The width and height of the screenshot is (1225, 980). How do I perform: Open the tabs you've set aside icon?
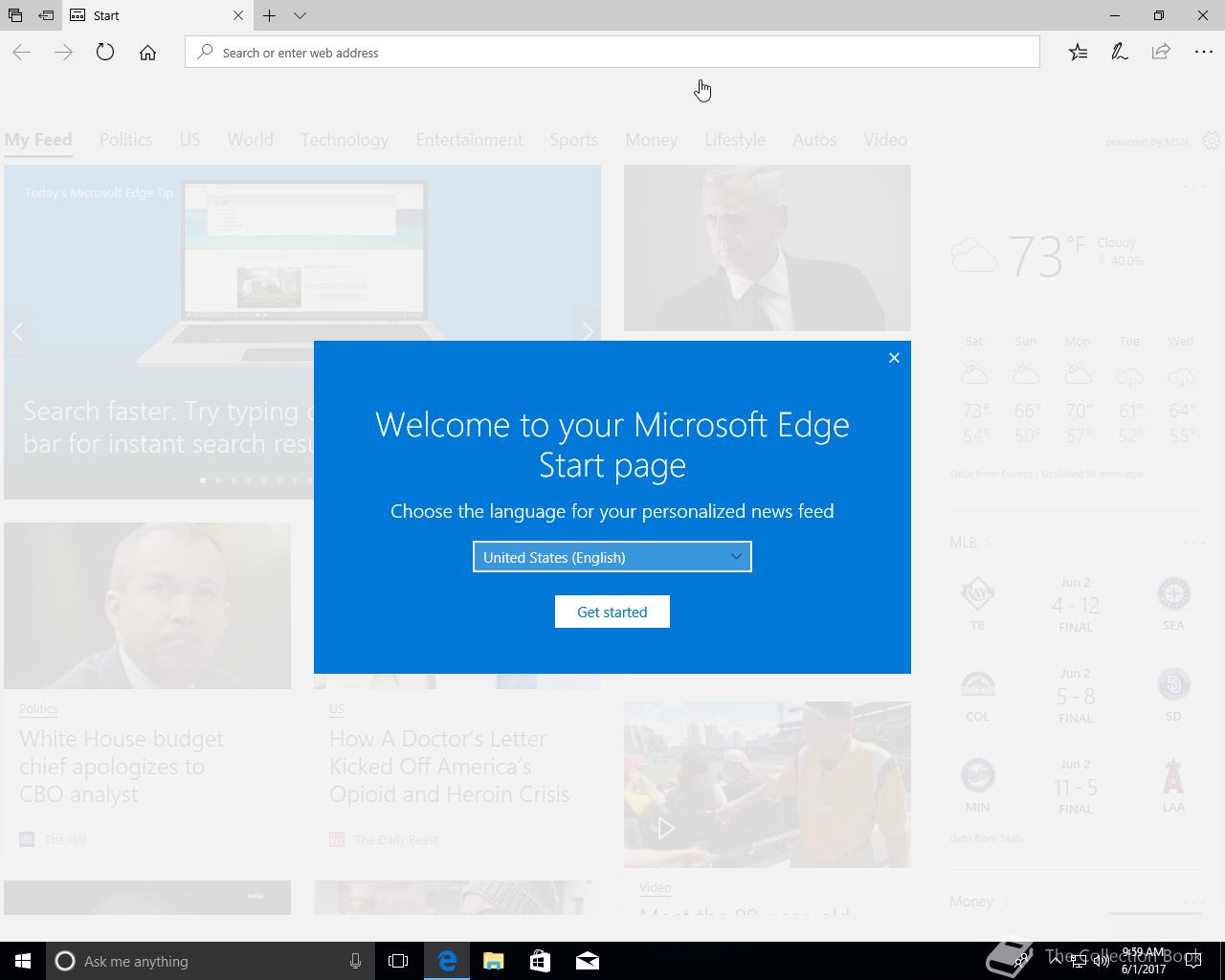[15, 15]
